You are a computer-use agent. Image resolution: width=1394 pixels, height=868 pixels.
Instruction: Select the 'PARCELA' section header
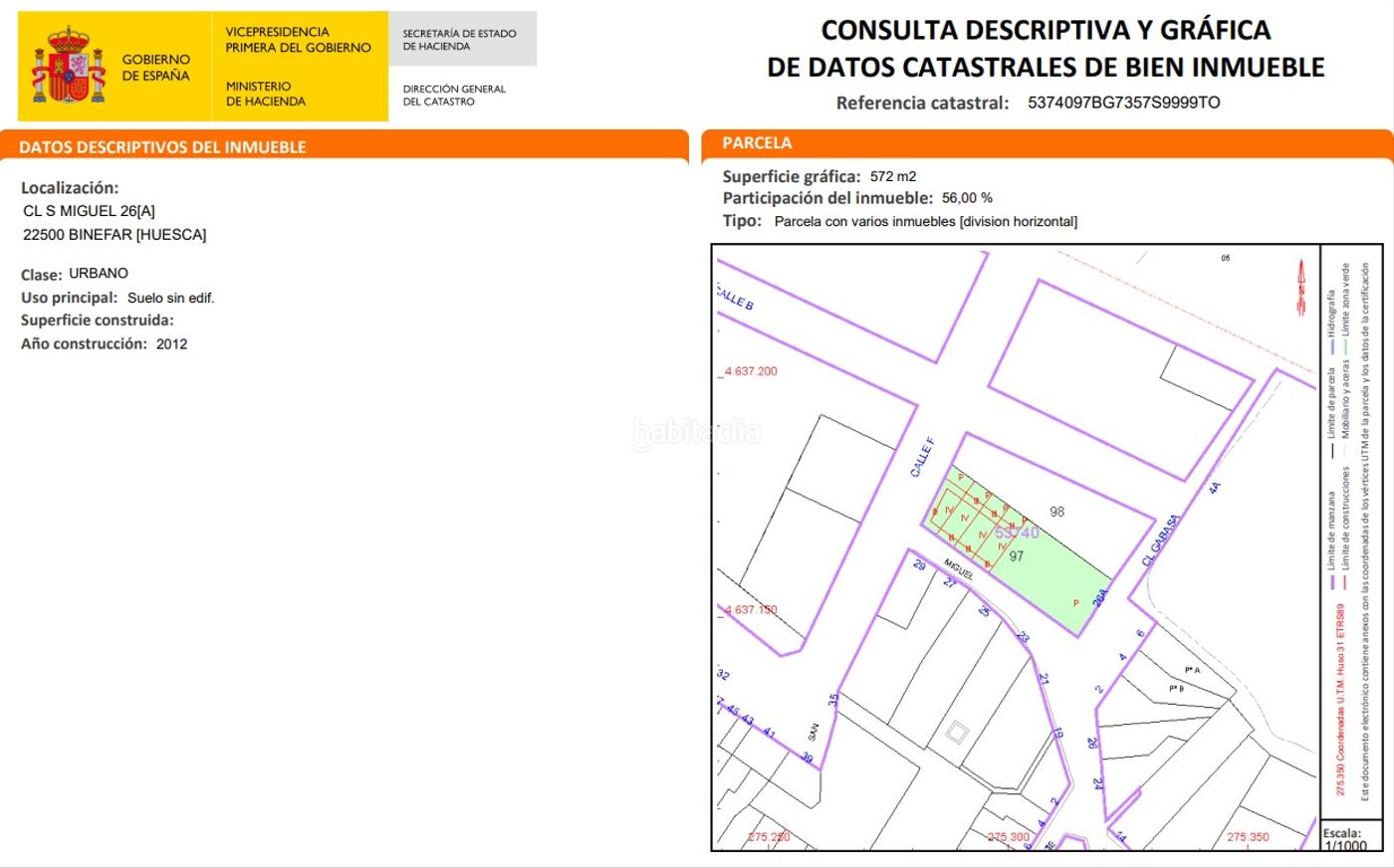[x=757, y=143]
